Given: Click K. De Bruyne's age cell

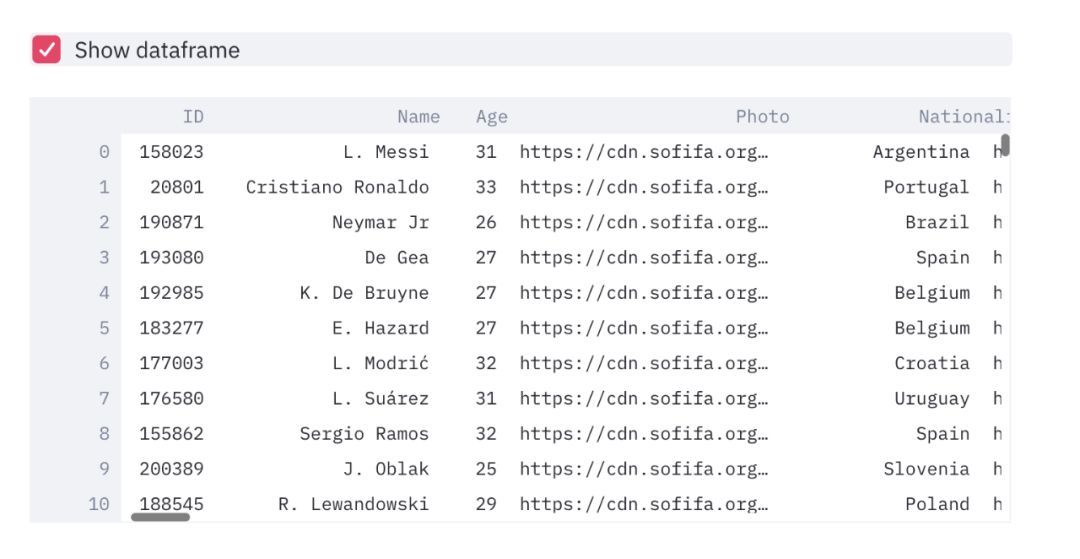Looking at the screenshot, I should pos(486,293).
